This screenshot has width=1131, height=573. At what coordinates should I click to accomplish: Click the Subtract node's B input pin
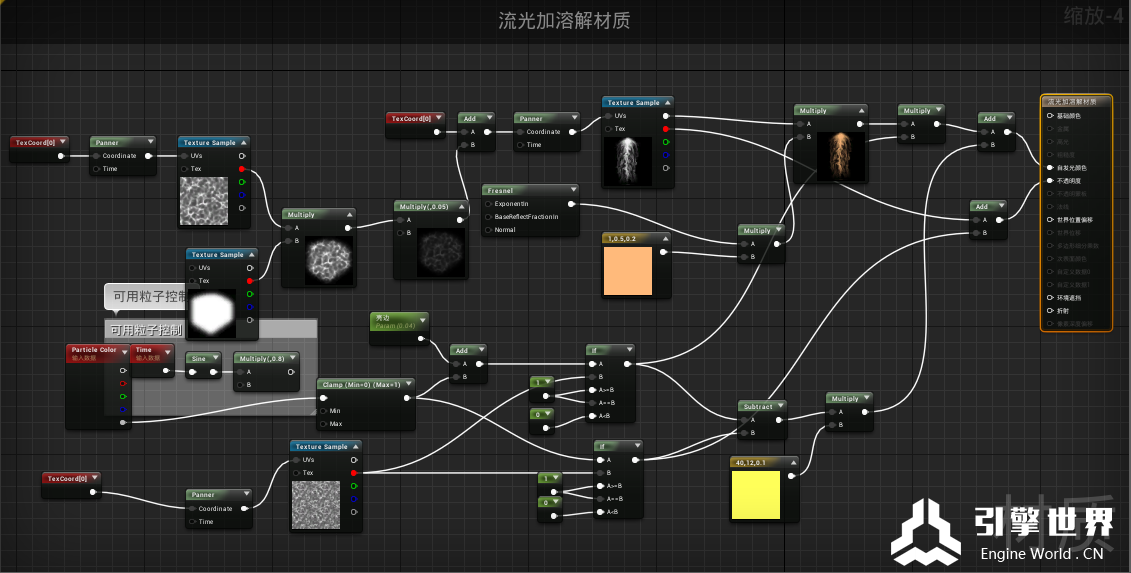(x=744, y=432)
